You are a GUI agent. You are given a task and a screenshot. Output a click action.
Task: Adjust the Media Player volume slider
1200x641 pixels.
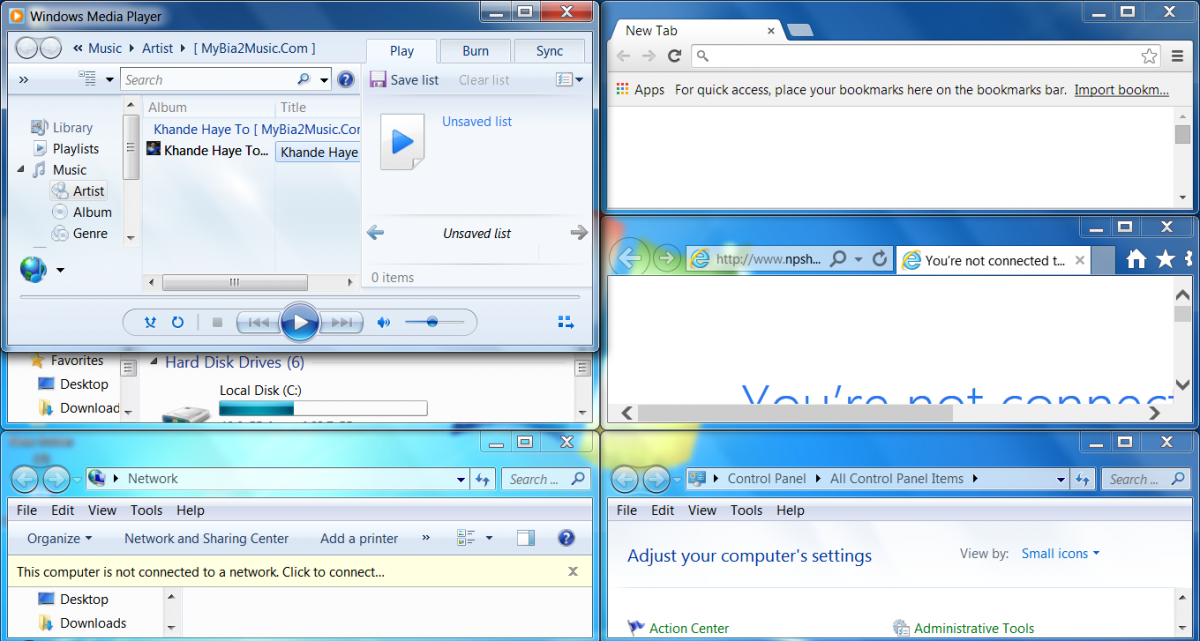coord(433,322)
